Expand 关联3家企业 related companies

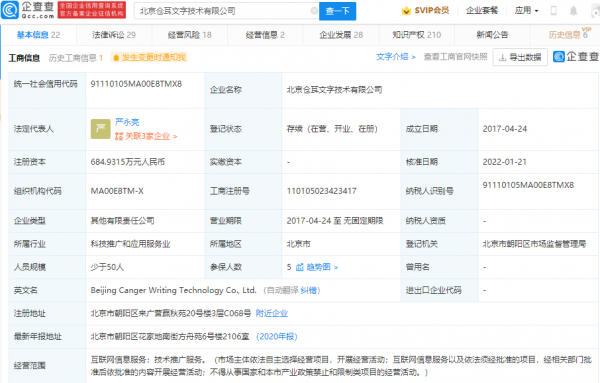tap(146, 136)
